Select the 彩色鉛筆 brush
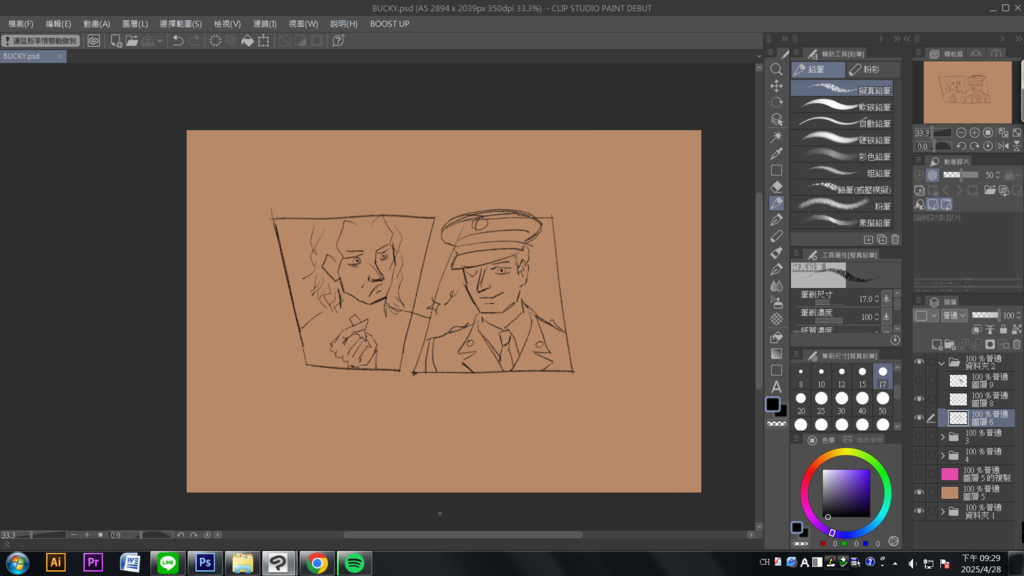The image size is (1024, 576). pyautogui.click(x=842, y=156)
